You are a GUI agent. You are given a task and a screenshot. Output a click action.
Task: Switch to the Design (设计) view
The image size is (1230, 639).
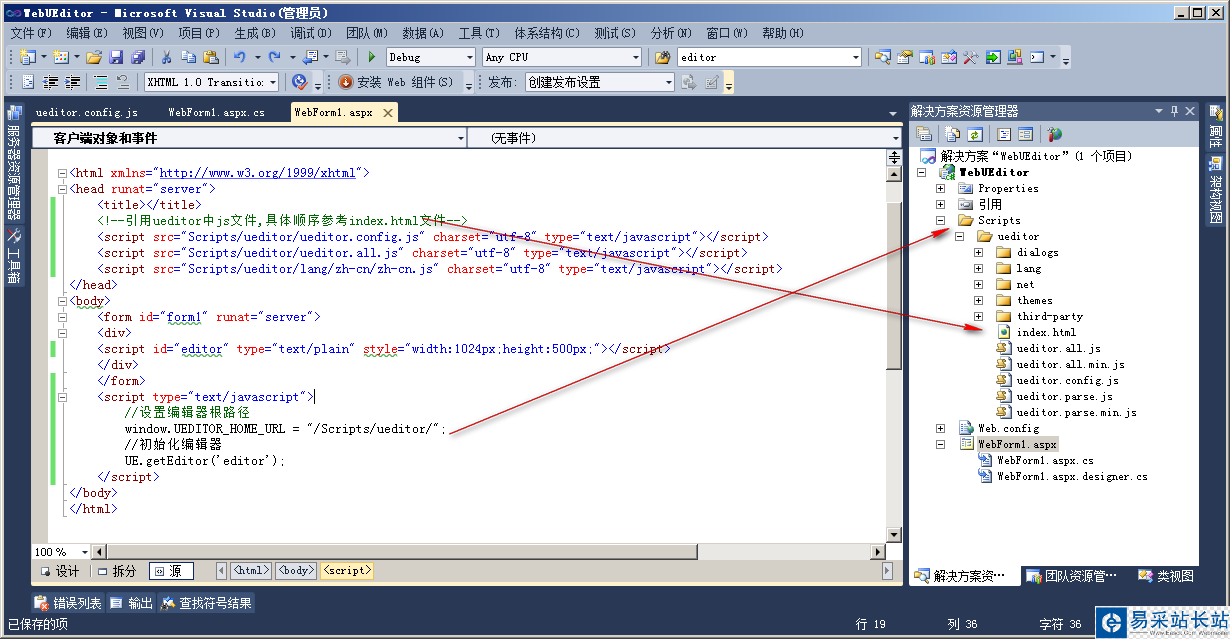[59, 571]
